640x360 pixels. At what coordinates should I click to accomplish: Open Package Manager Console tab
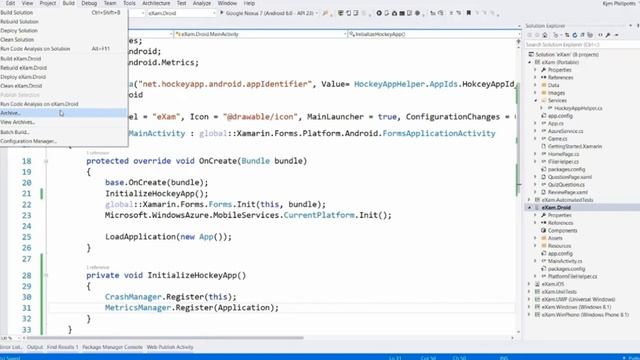[x=112, y=347]
